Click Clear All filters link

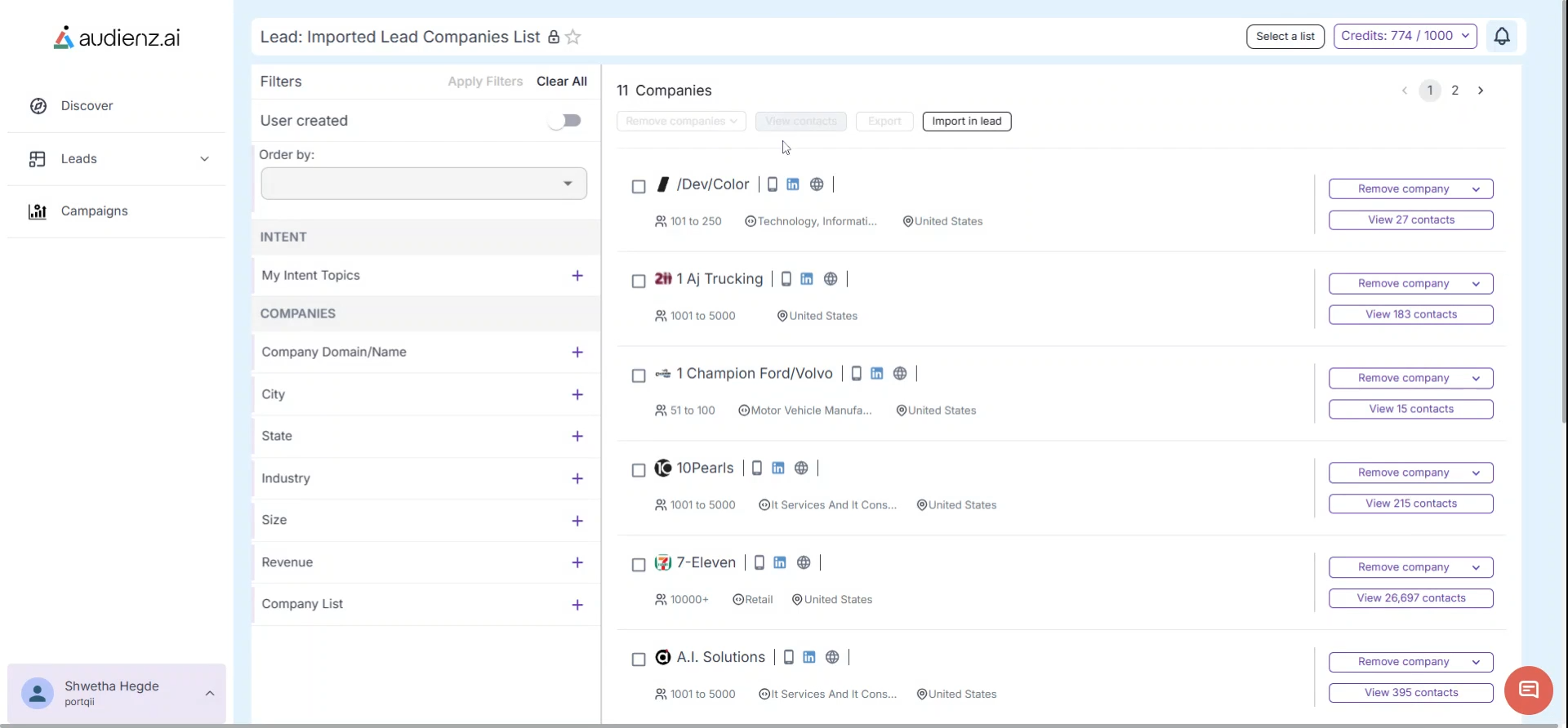click(x=561, y=82)
